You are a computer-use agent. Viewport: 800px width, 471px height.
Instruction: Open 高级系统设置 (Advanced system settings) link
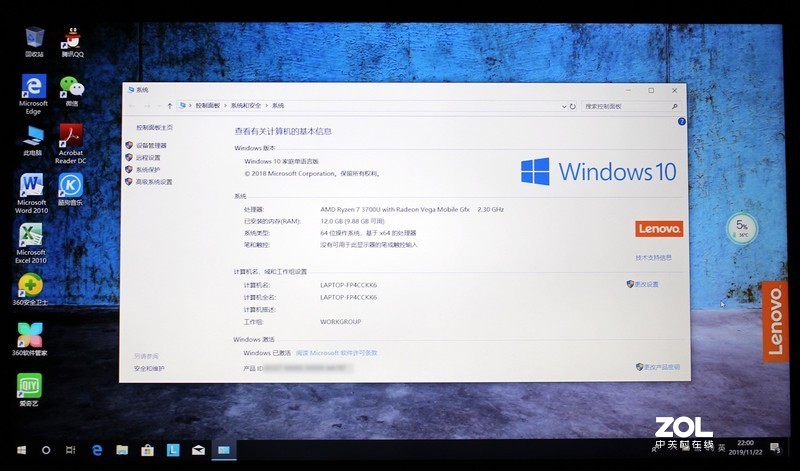[x=154, y=182]
